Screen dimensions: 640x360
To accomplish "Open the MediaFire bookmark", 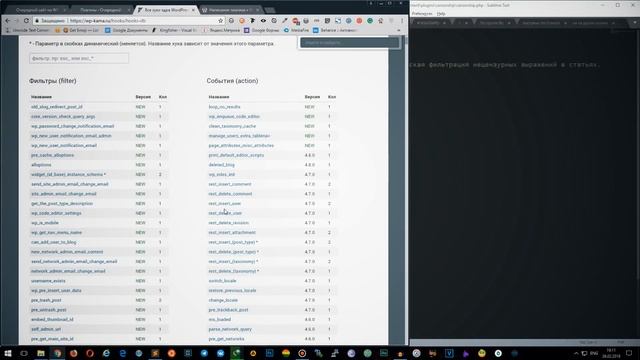I will tap(296, 30).
